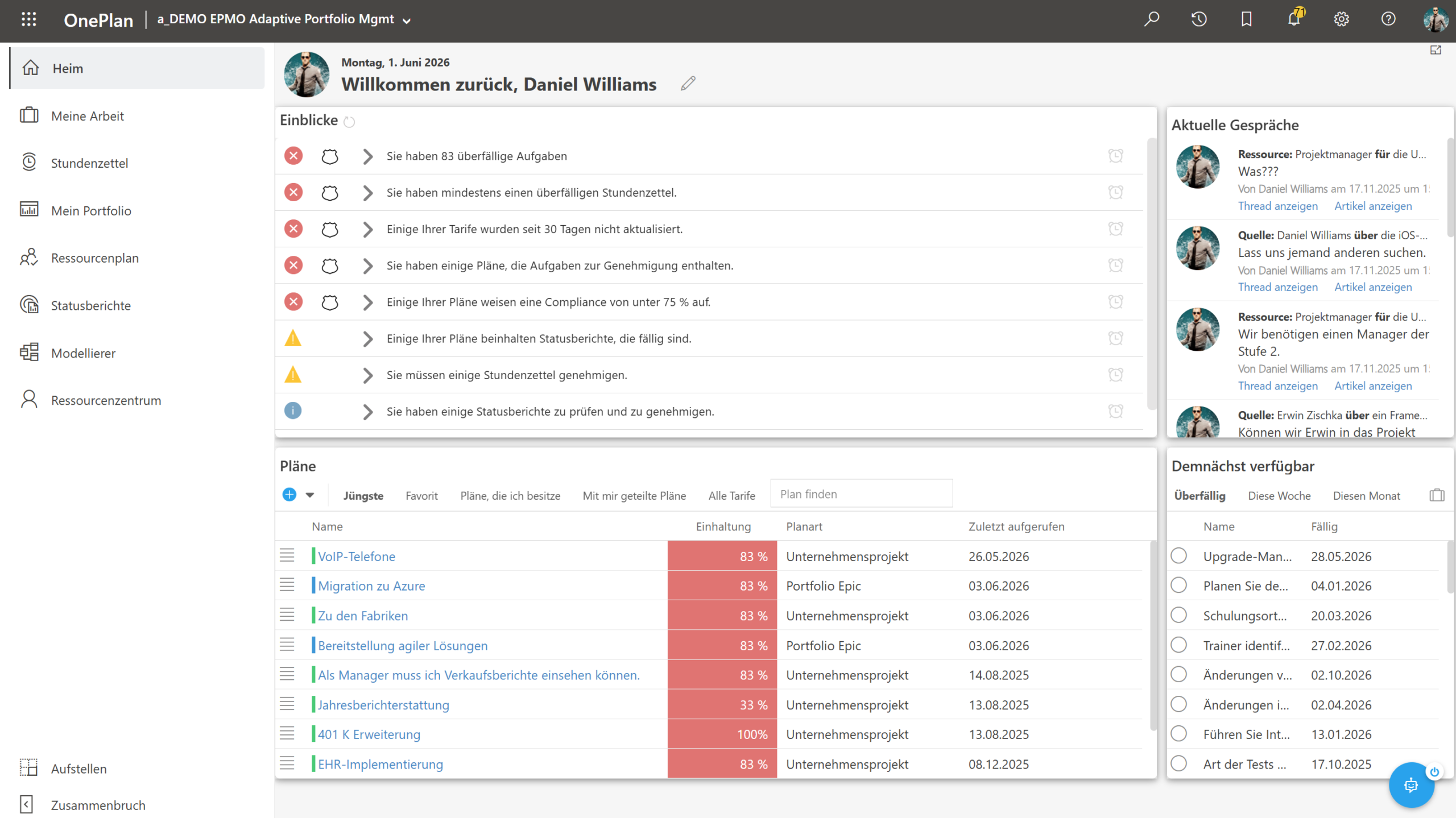Open the settings gear icon
The width and height of the screenshot is (1456, 818).
[x=1341, y=19]
